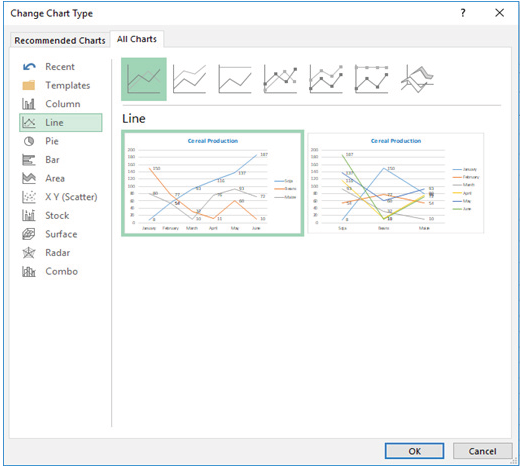Choose the Bar category label
The width and height of the screenshot is (523, 467).
(52, 160)
